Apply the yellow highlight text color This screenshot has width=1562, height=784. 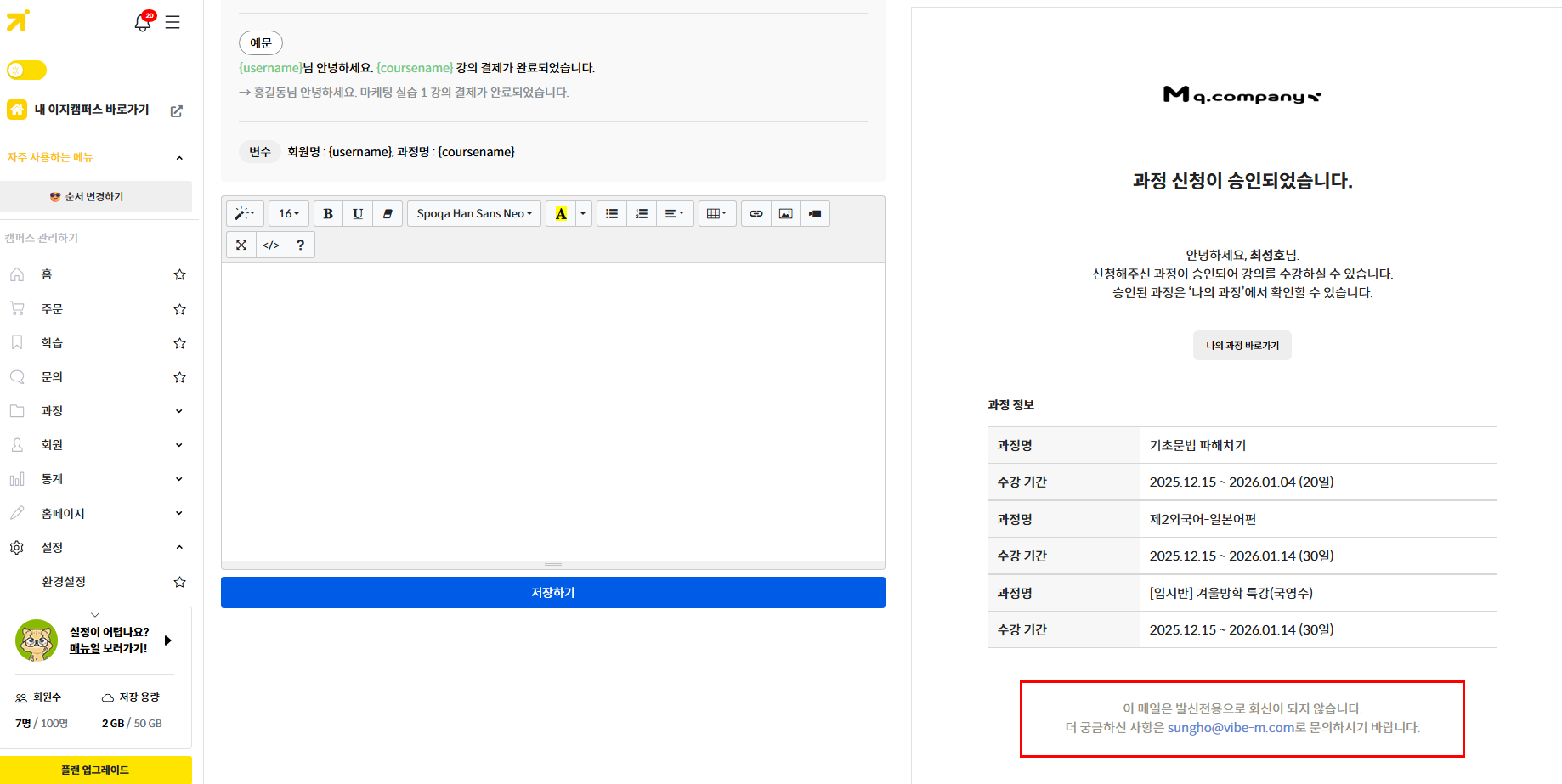(x=561, y=213)
